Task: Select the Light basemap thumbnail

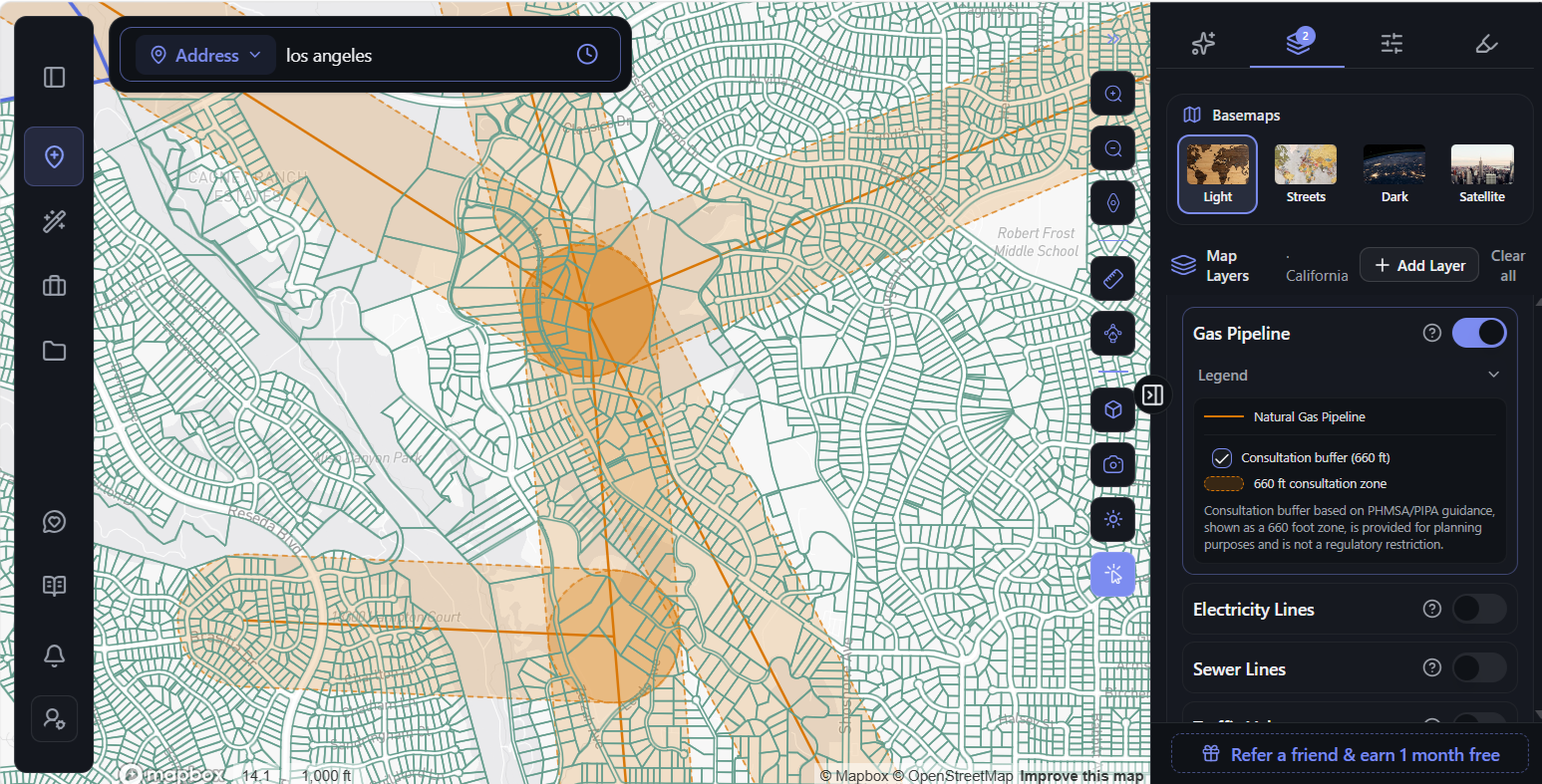Action: click(x=1217, y=174)
